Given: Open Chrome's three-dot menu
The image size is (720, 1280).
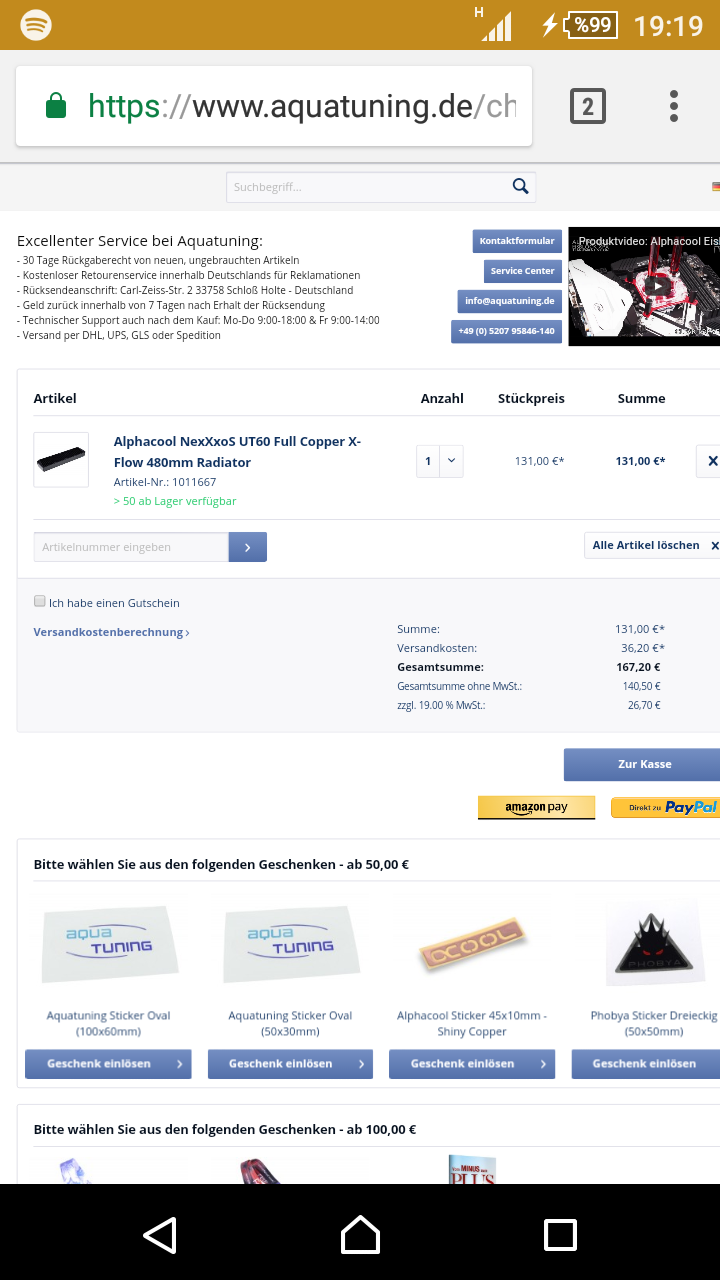Looking at the screenshot, I should coord(674,106).
